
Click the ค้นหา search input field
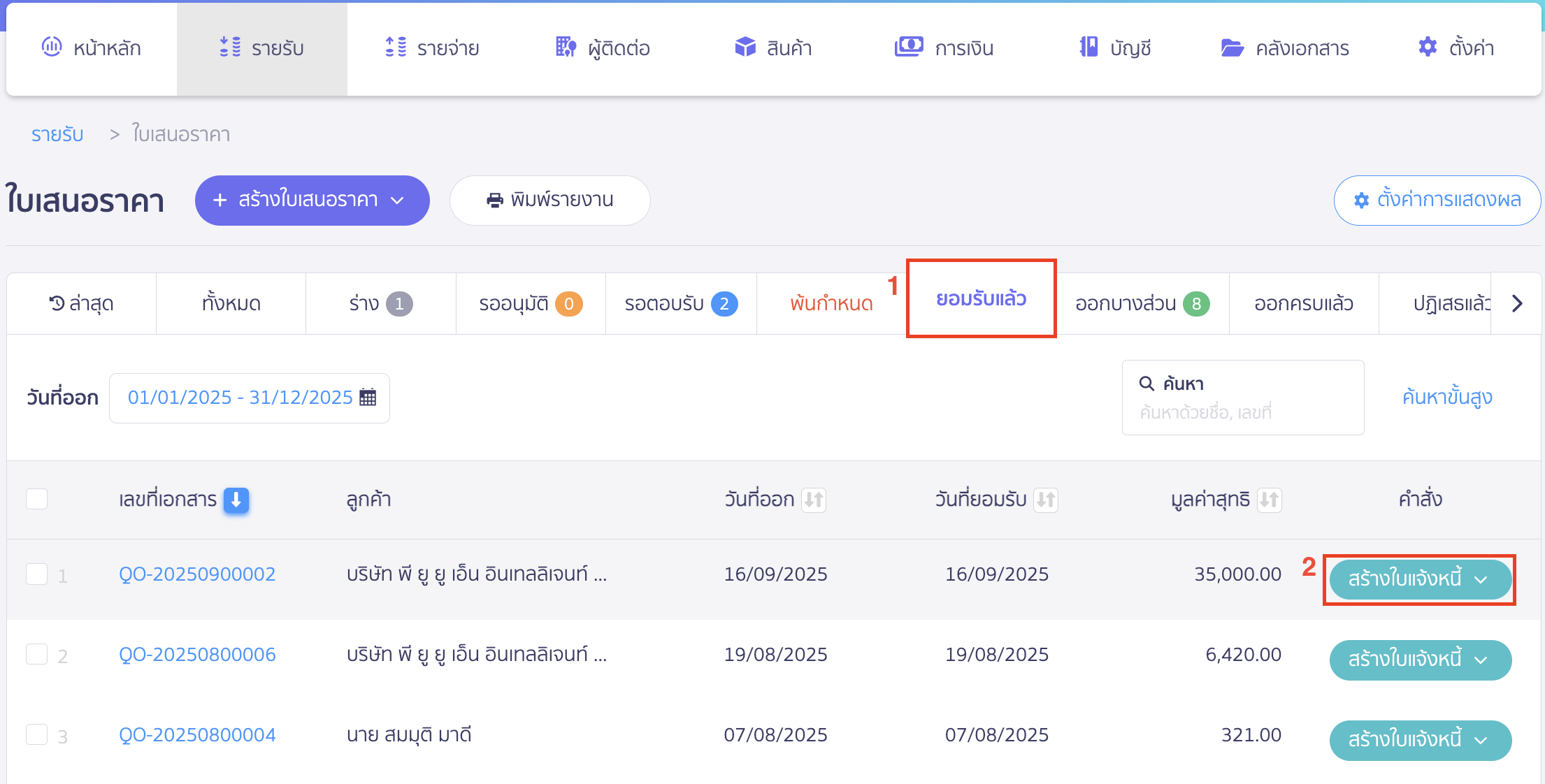click(1243, 398)
